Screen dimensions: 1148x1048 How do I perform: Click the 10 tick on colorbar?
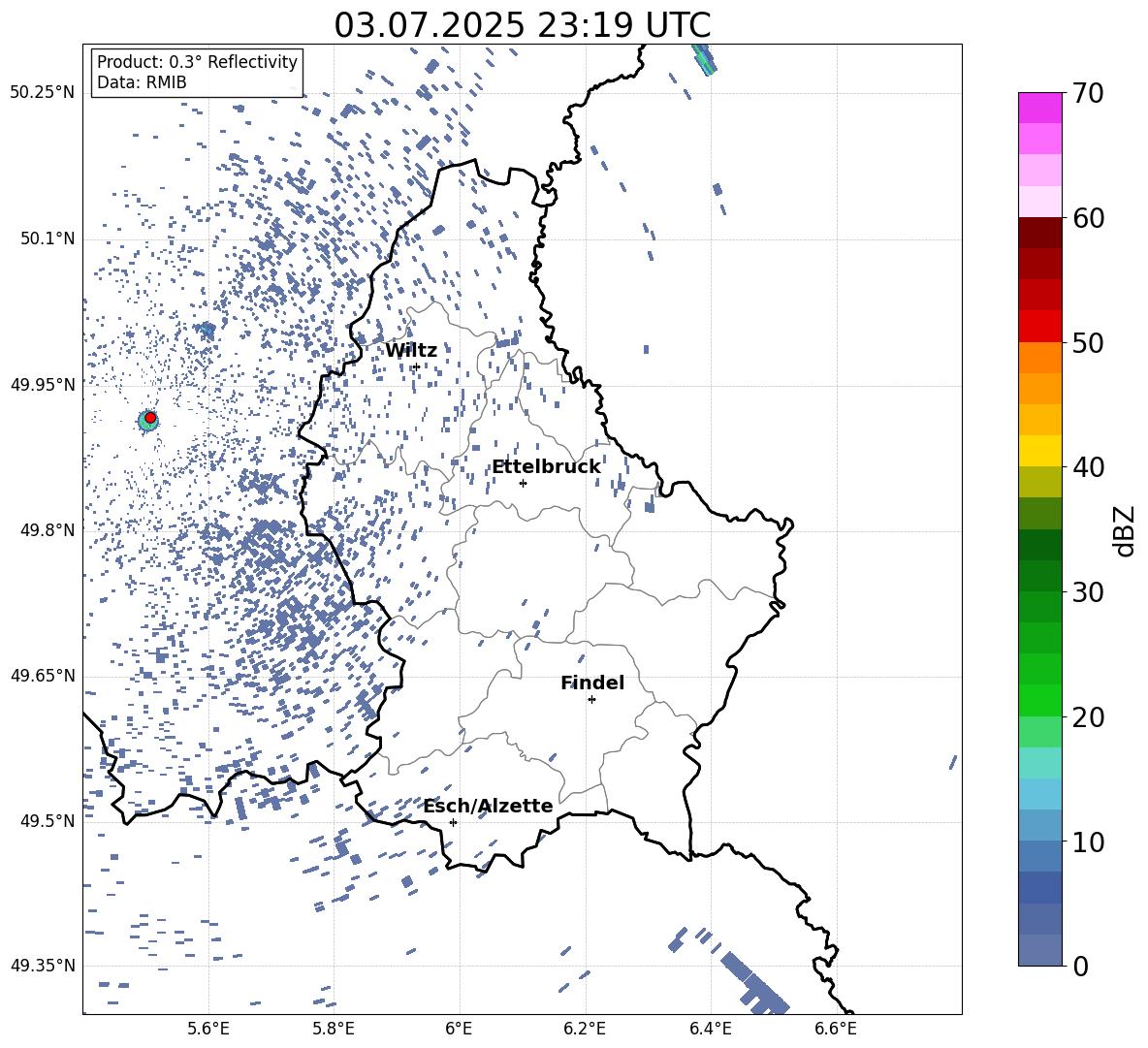coord(1087,842)
